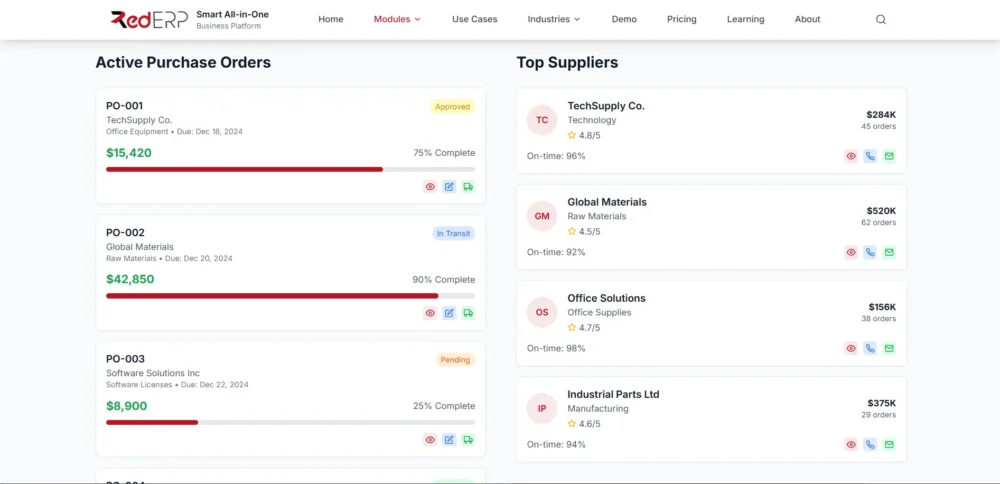Viewport: 1000px width, 484px height.
Task: Open the Learning link in navigation
Action: click(x=745, y=19)
